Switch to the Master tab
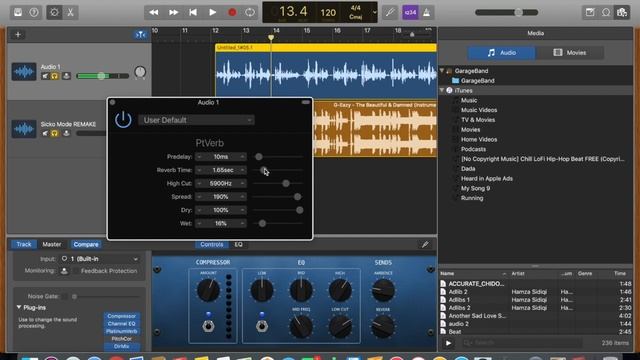 [52, 244]
